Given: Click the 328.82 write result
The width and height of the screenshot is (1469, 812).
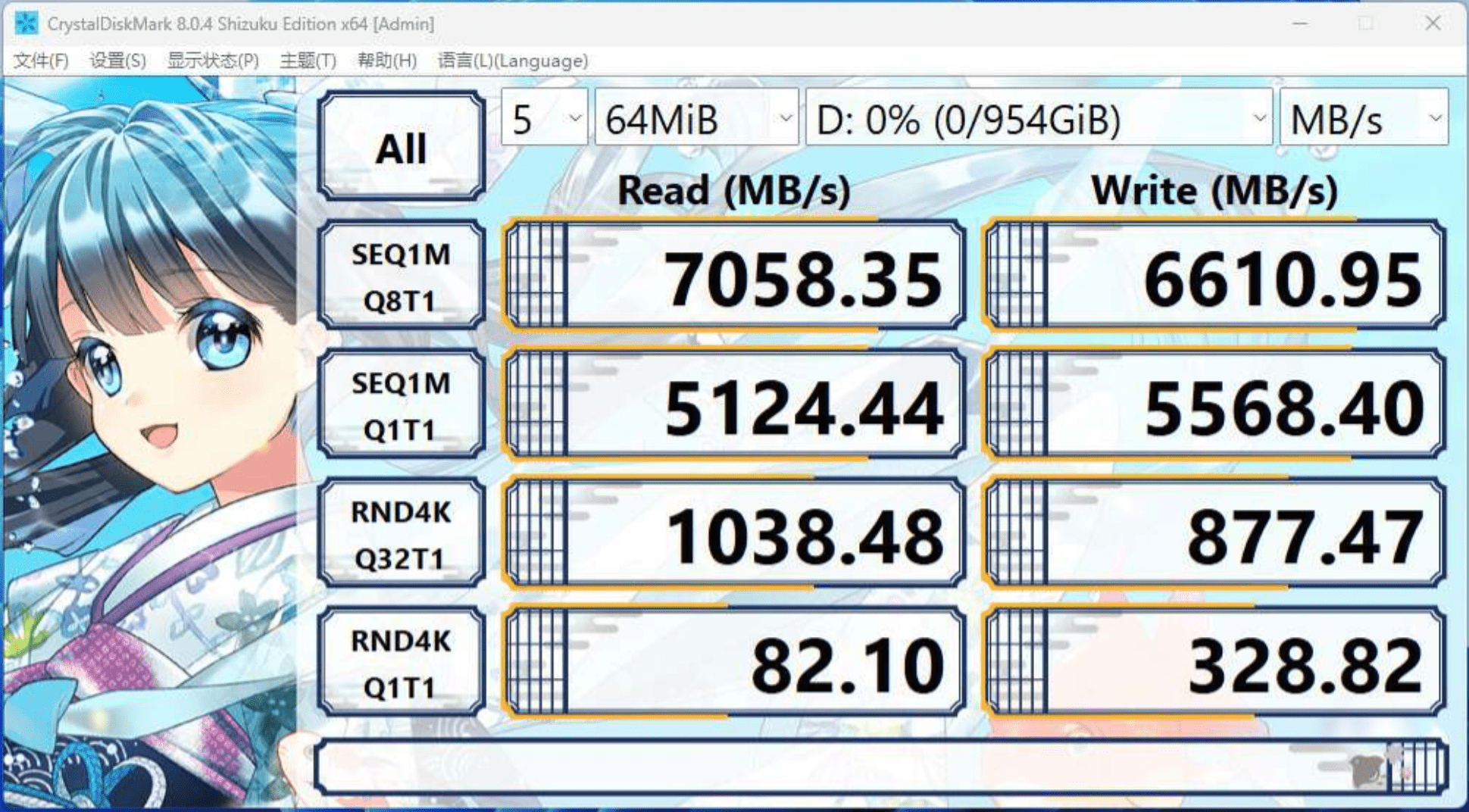Looking at the screenshot, I should 1214,662.
